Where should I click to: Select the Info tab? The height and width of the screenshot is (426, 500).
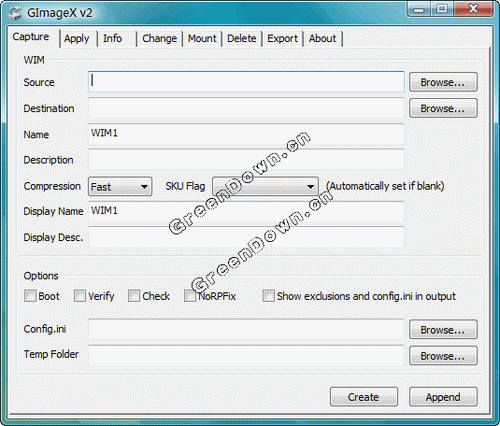(x=112, y=39)
